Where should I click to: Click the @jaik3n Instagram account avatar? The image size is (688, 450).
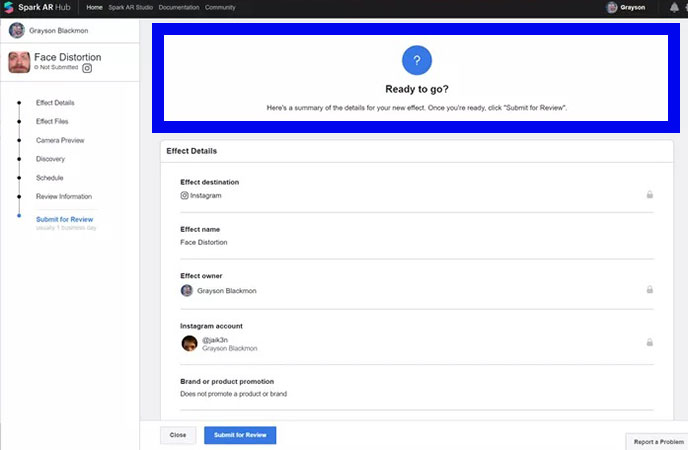(190, 343)
